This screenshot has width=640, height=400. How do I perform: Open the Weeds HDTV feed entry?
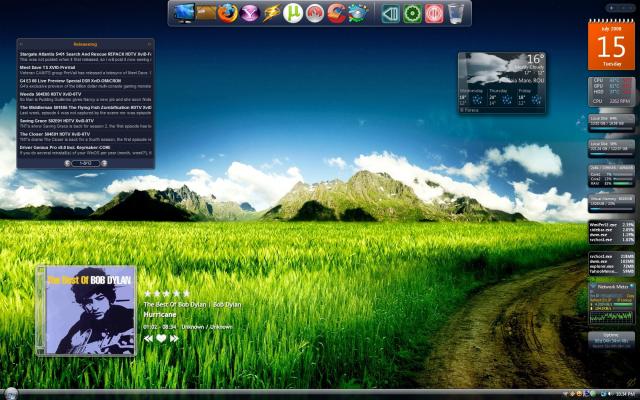coord(86,97)
